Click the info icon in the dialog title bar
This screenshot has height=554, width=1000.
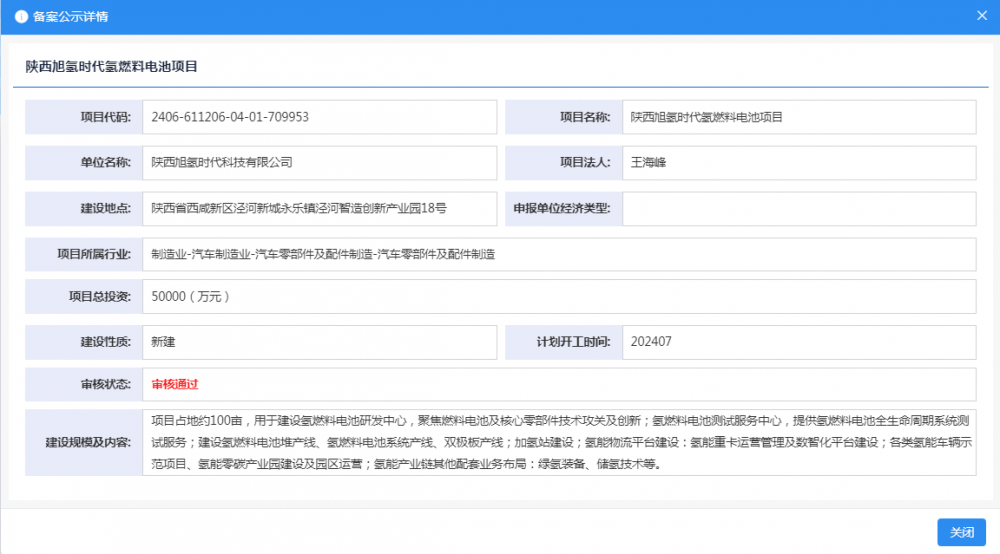click(x=20, y=17)
